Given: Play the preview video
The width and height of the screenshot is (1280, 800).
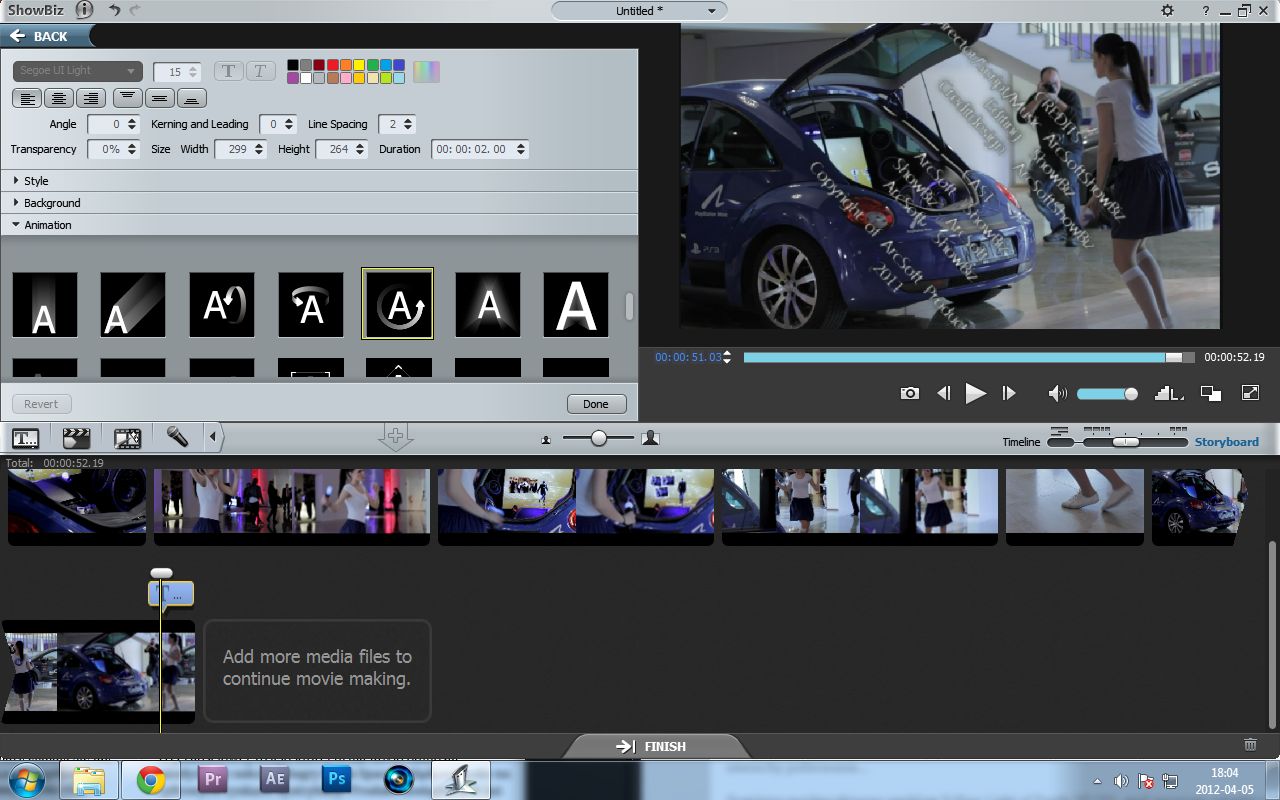Looking at the screenshot, I should point(975,393).
